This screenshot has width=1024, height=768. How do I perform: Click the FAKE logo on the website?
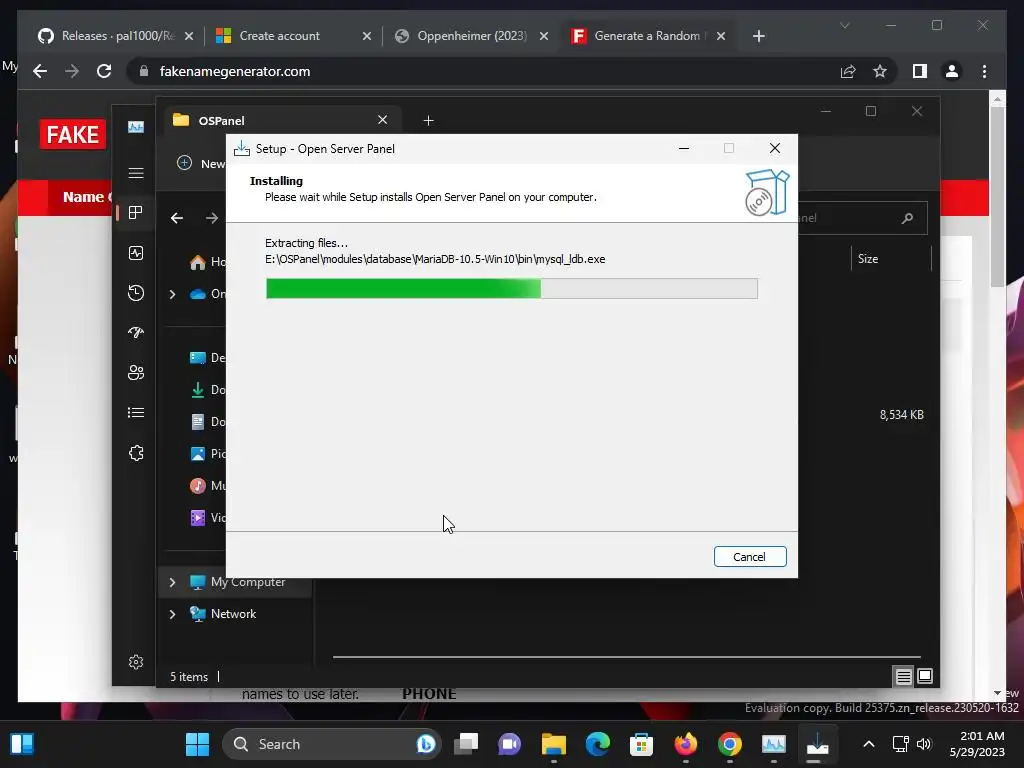(x=72, y=135)
